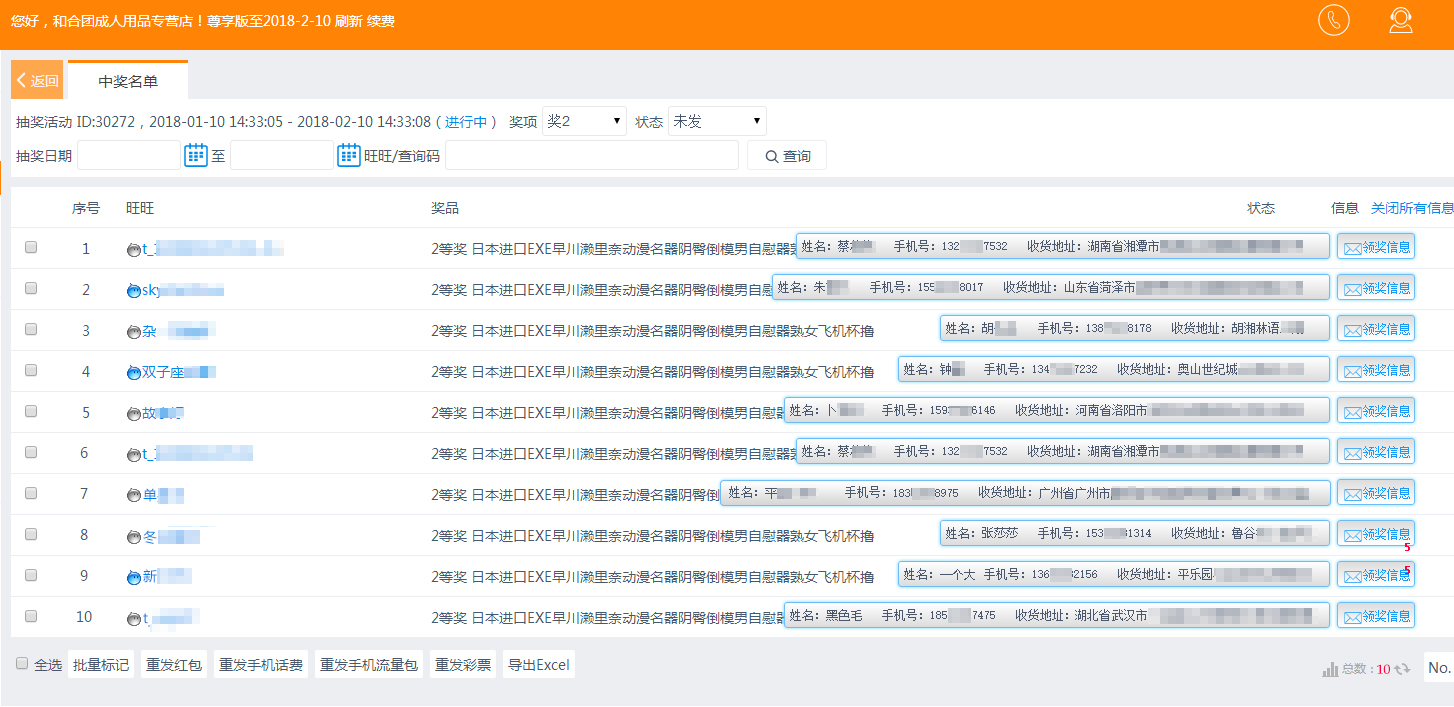Click the Wangwang chat icon in row 2
The height and width of the screenshot is (707, 1454).
[x=134, y=291]
